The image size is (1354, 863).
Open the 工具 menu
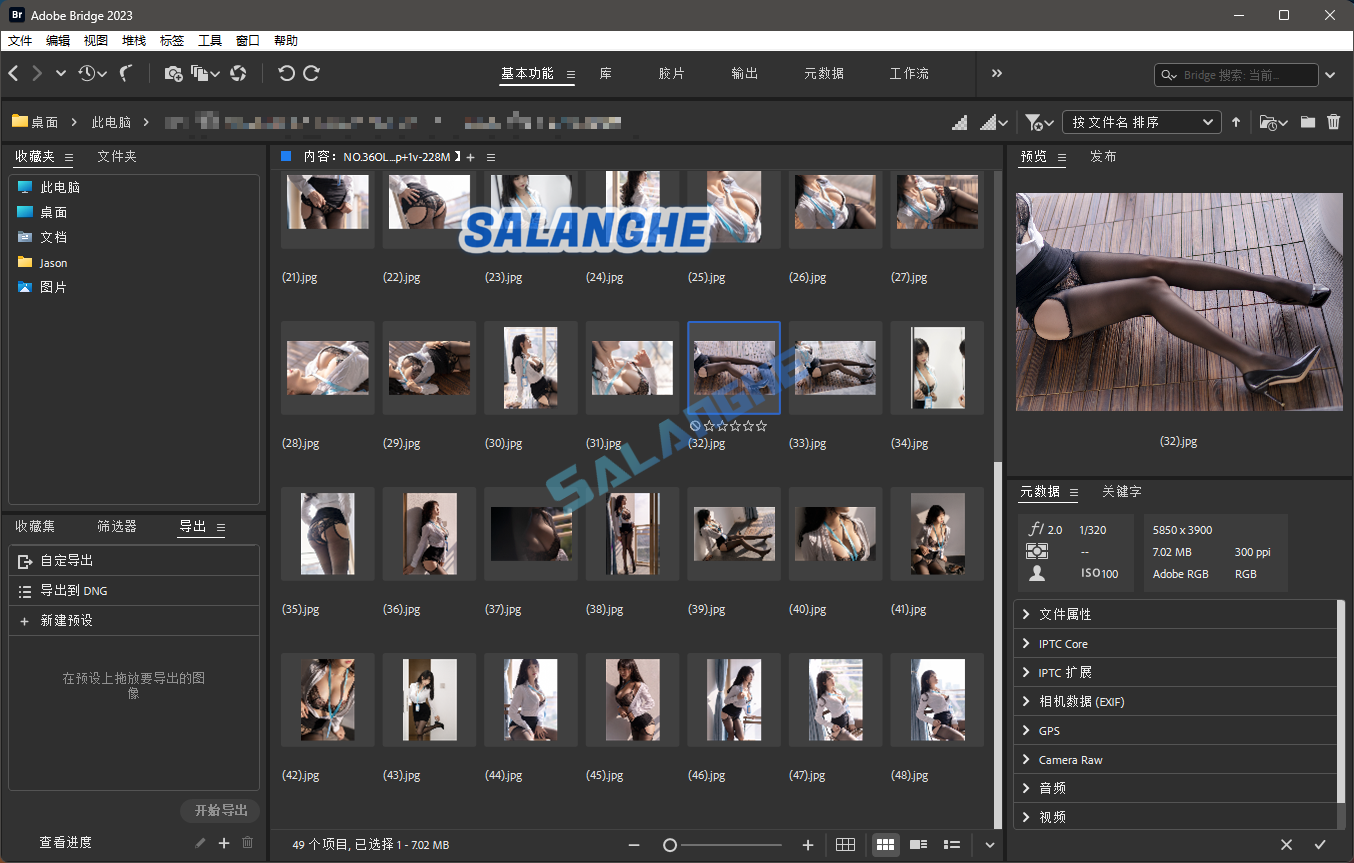coord(210,41)
